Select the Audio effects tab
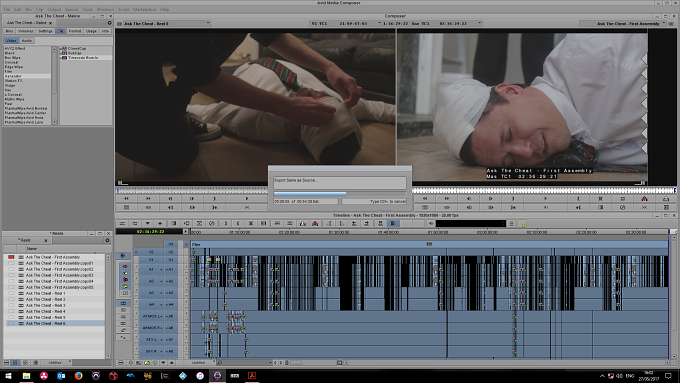Screen dimensions: 680x383 [27, 40]
